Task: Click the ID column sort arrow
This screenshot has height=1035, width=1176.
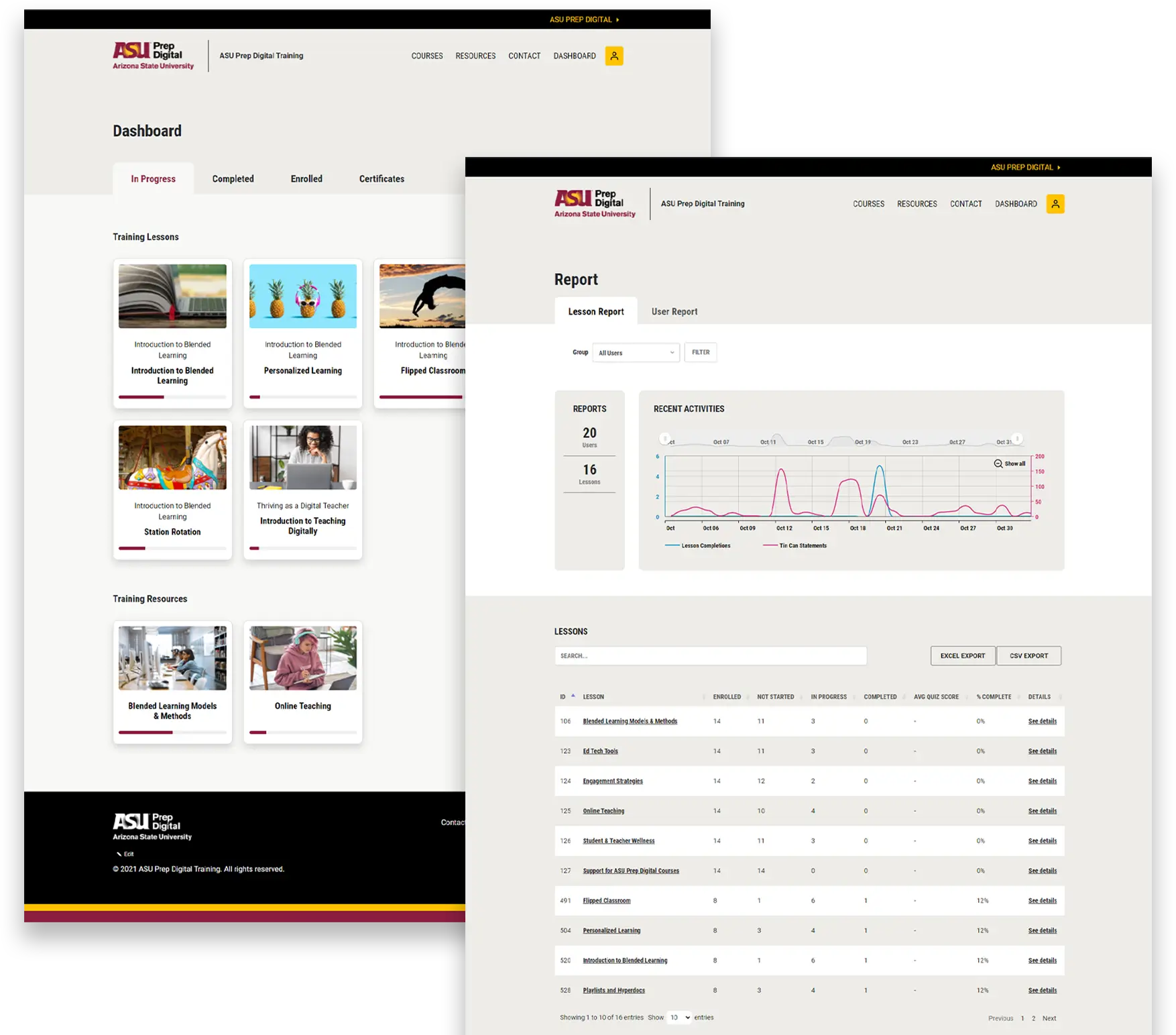Action: pos(573,696)
